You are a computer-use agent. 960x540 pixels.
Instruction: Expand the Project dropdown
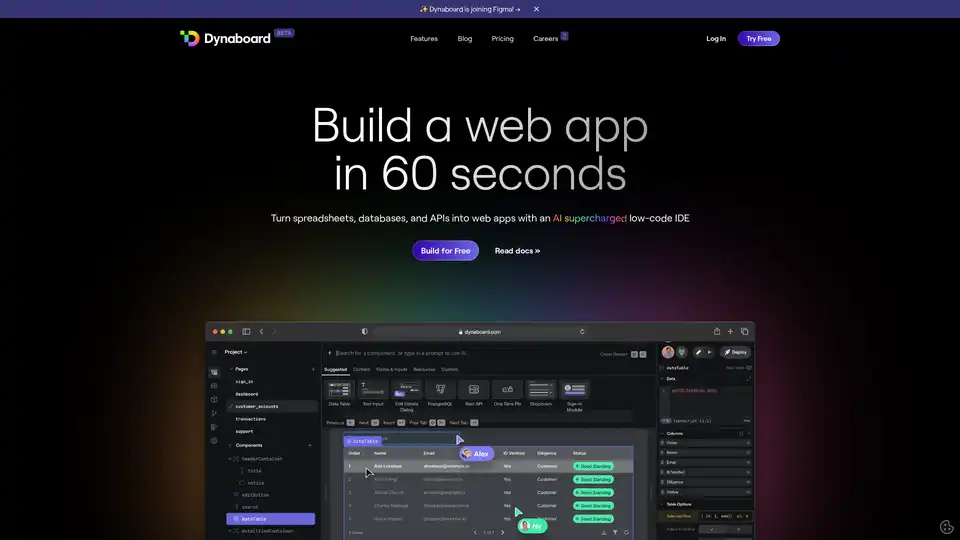point(236,352)
